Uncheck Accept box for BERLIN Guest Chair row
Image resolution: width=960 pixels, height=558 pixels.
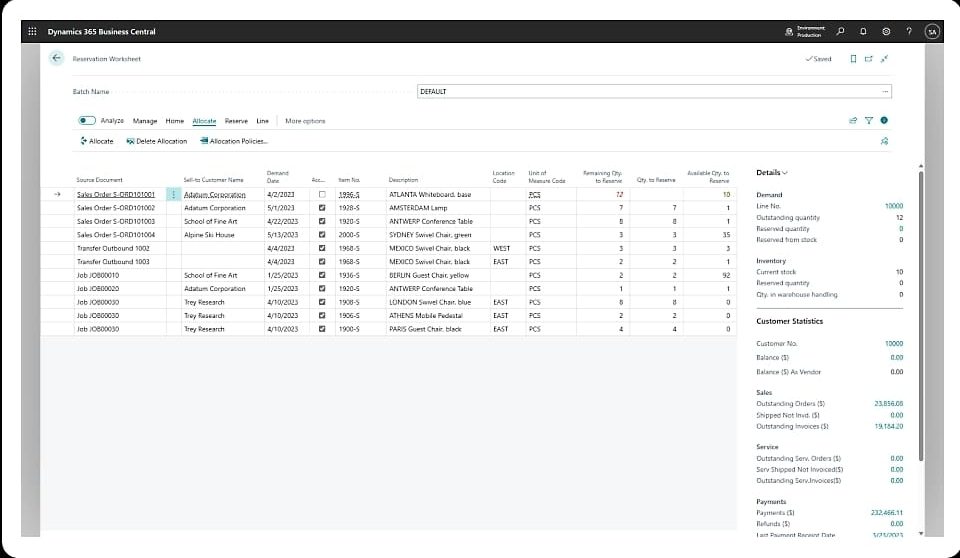click(x=322, y=275)
